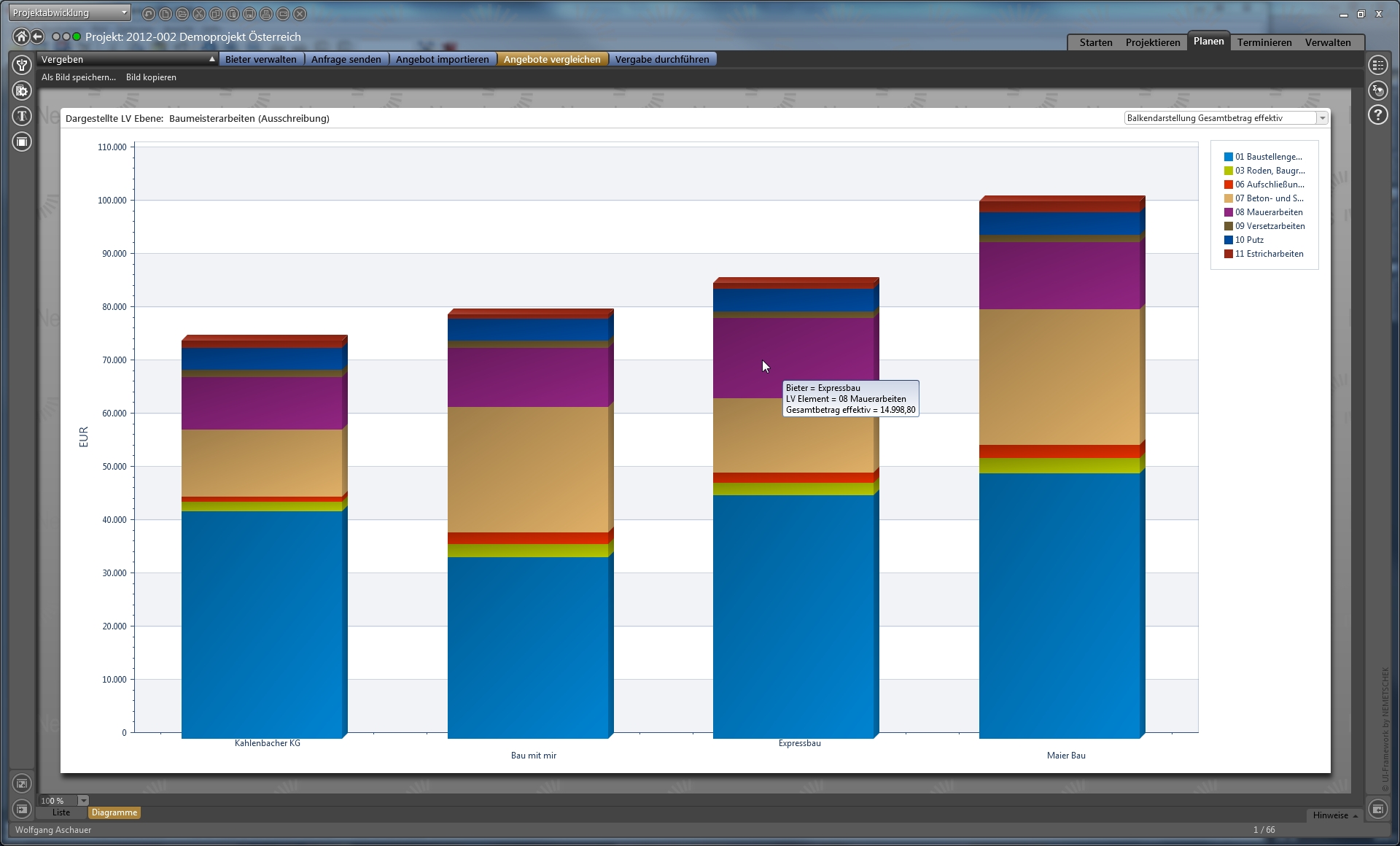
Task: Expand the Balkendarstellung Gesamtbetrag effektiv combo box
Action: [x=1322, y=118]
